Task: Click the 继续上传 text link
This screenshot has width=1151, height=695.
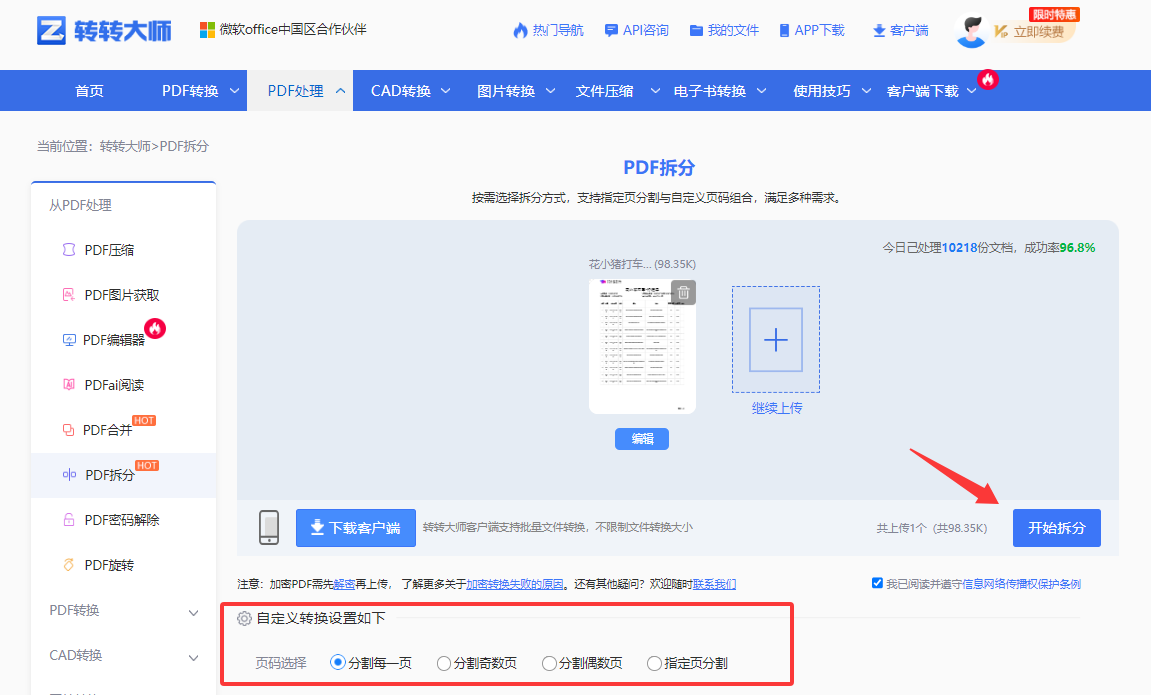Action: [777, 408]
